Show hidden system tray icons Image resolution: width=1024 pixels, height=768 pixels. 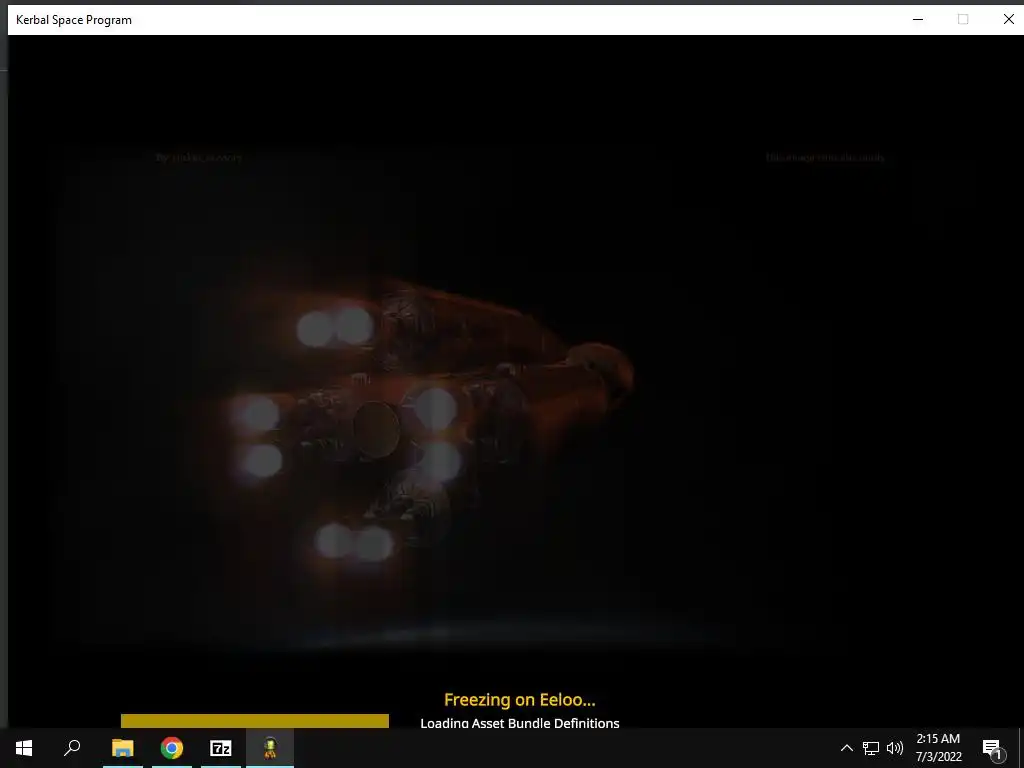[x=846, y=748]
